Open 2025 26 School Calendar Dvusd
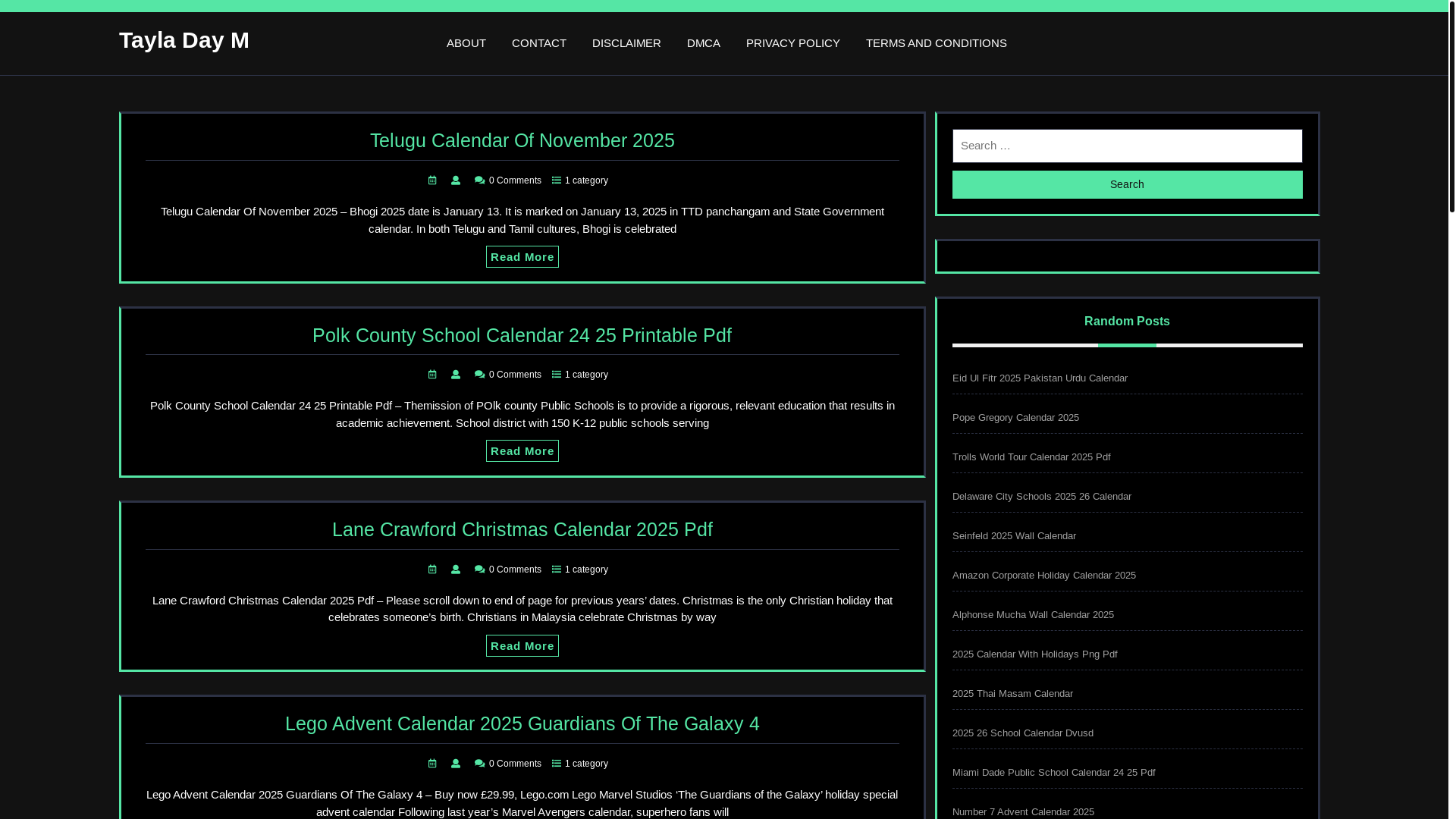This screenshot has width=1456, height=819. [x=1023, y=733]
